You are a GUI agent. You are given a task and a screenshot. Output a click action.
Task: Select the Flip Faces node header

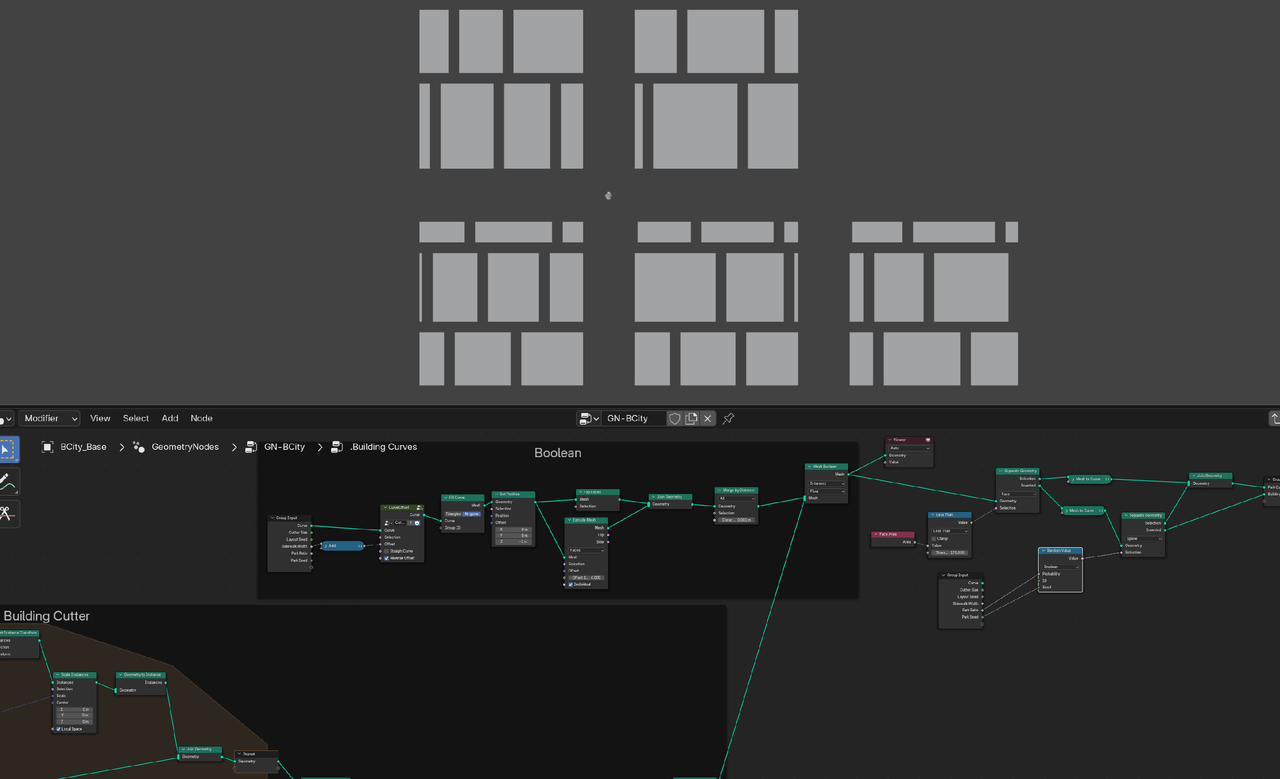coord(598,492)
